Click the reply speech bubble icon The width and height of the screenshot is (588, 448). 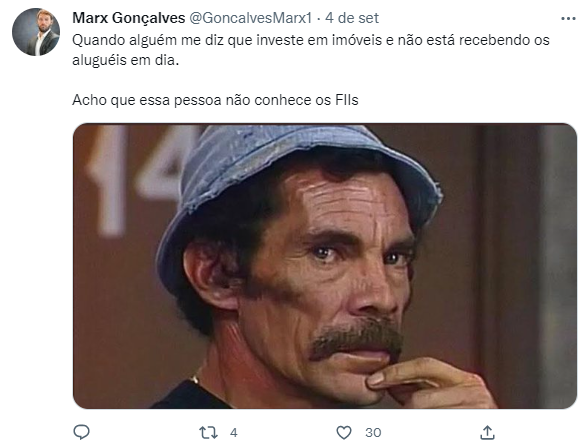point(81,432)
